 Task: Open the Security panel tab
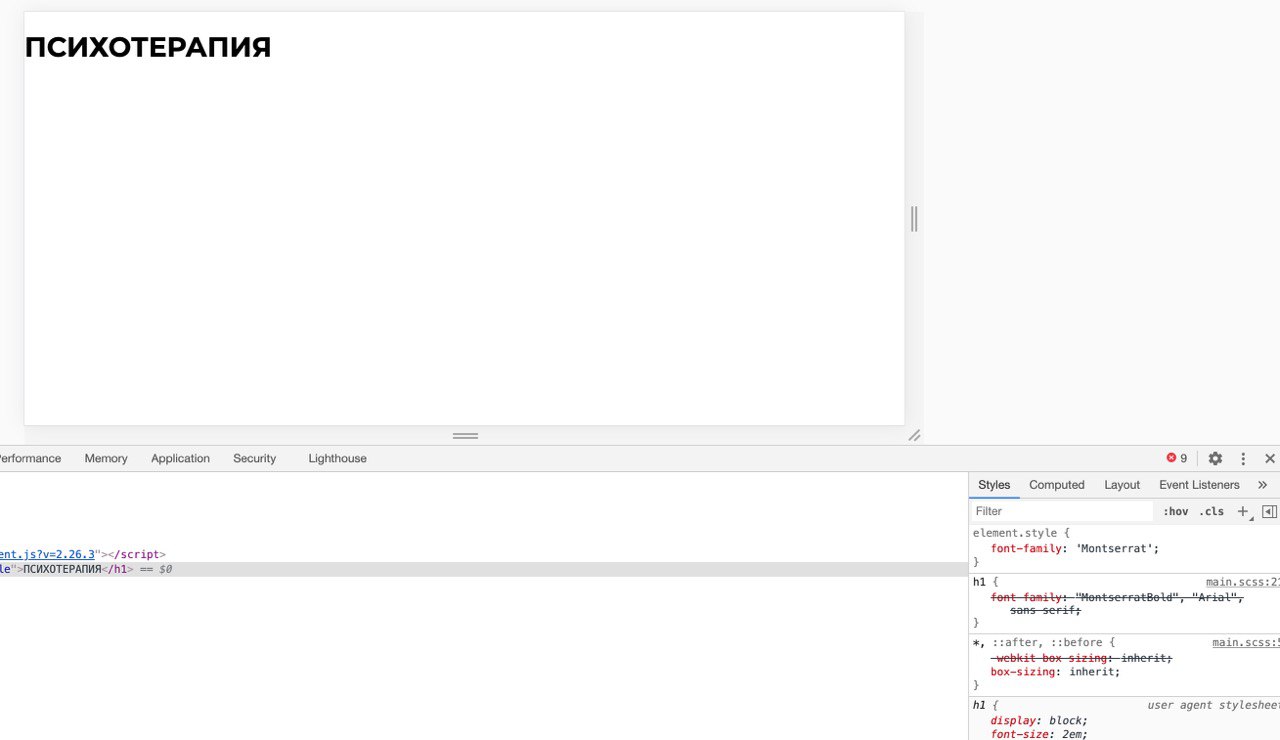point(254,458)
